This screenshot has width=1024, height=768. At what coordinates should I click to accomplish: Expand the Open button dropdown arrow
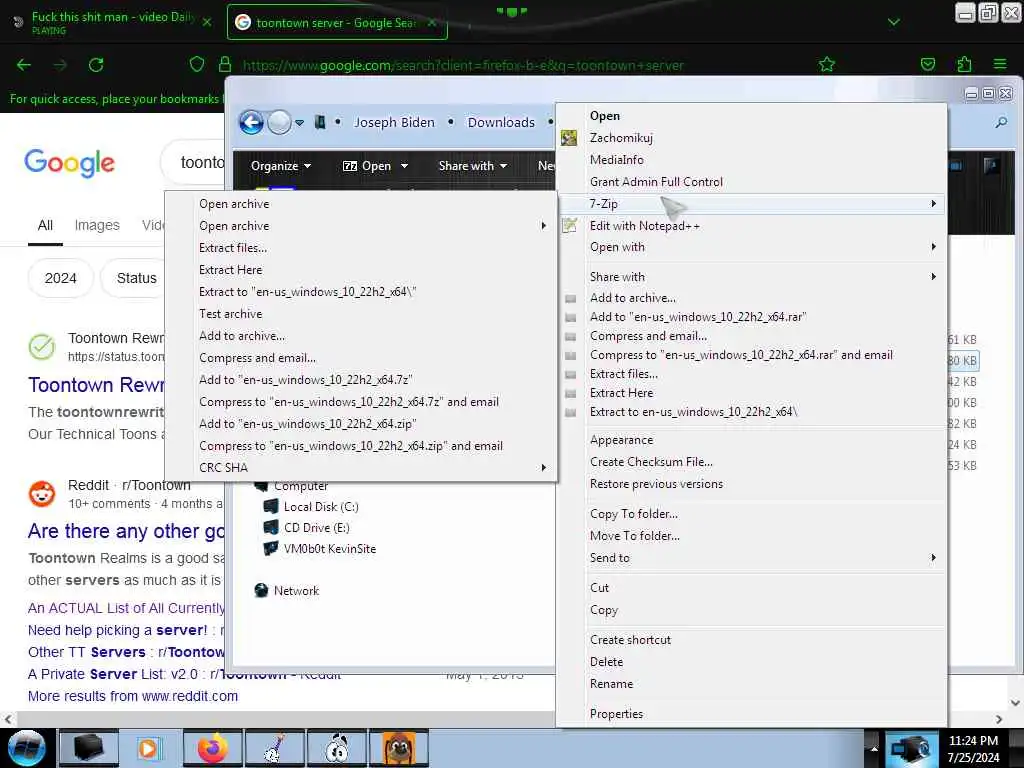(x=404, y=166)
